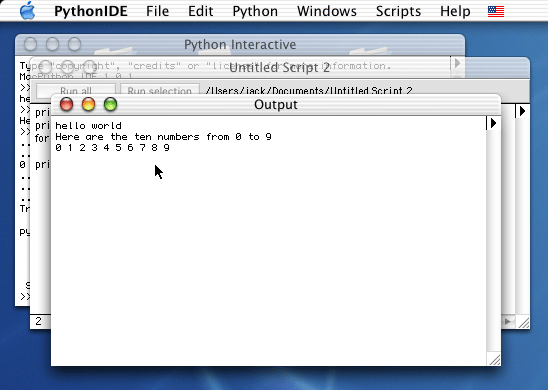Click the Python Interactive zoom button
This screenshot has height=390, width=548.
[x=74, y=44]
